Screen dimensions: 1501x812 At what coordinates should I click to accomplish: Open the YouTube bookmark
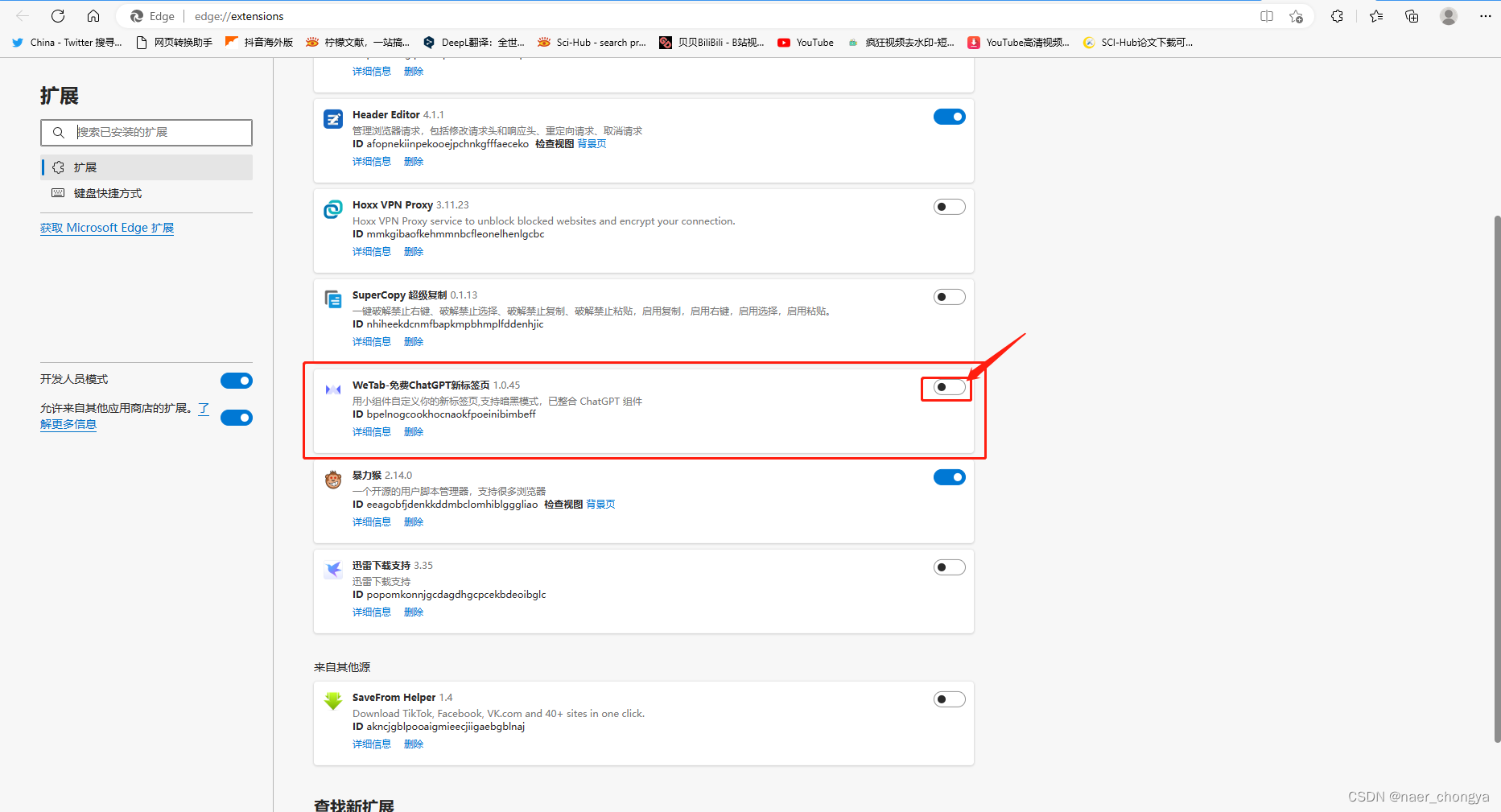(x=806, y=43)
